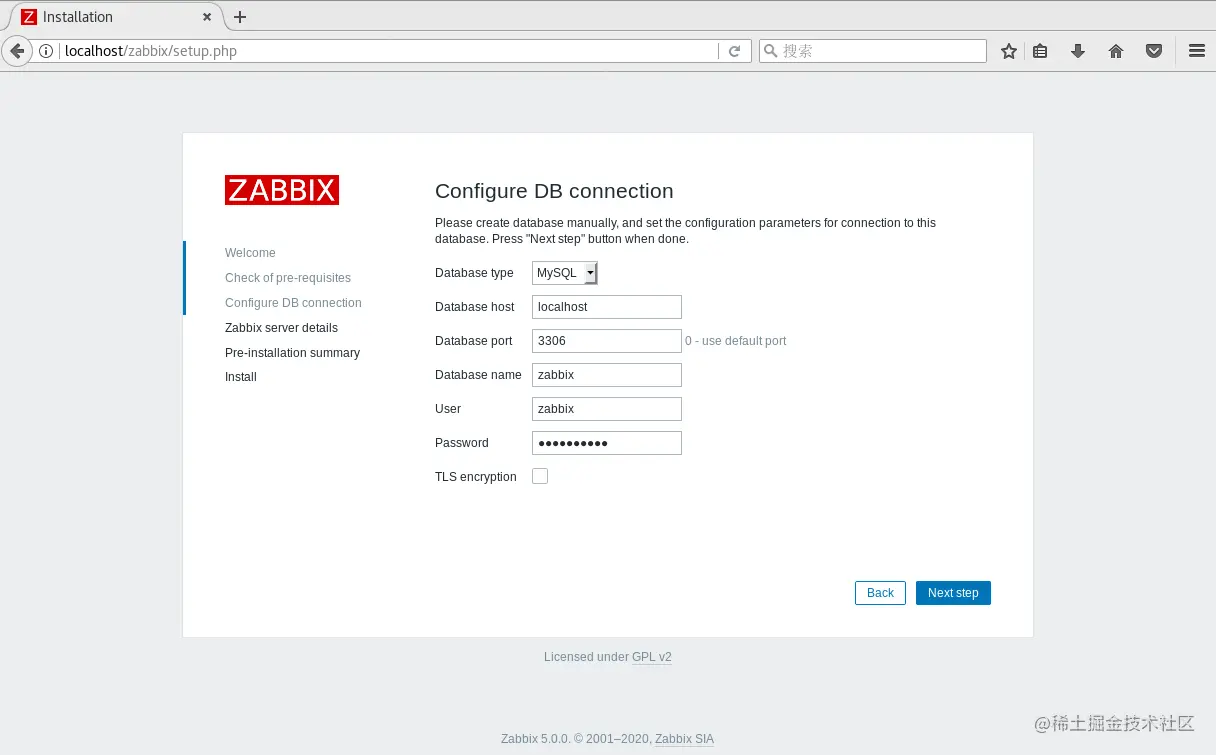Click the search magnifier icon in the search box
The width and height of the screenshot is (1216, 755).
coord(770,51)
